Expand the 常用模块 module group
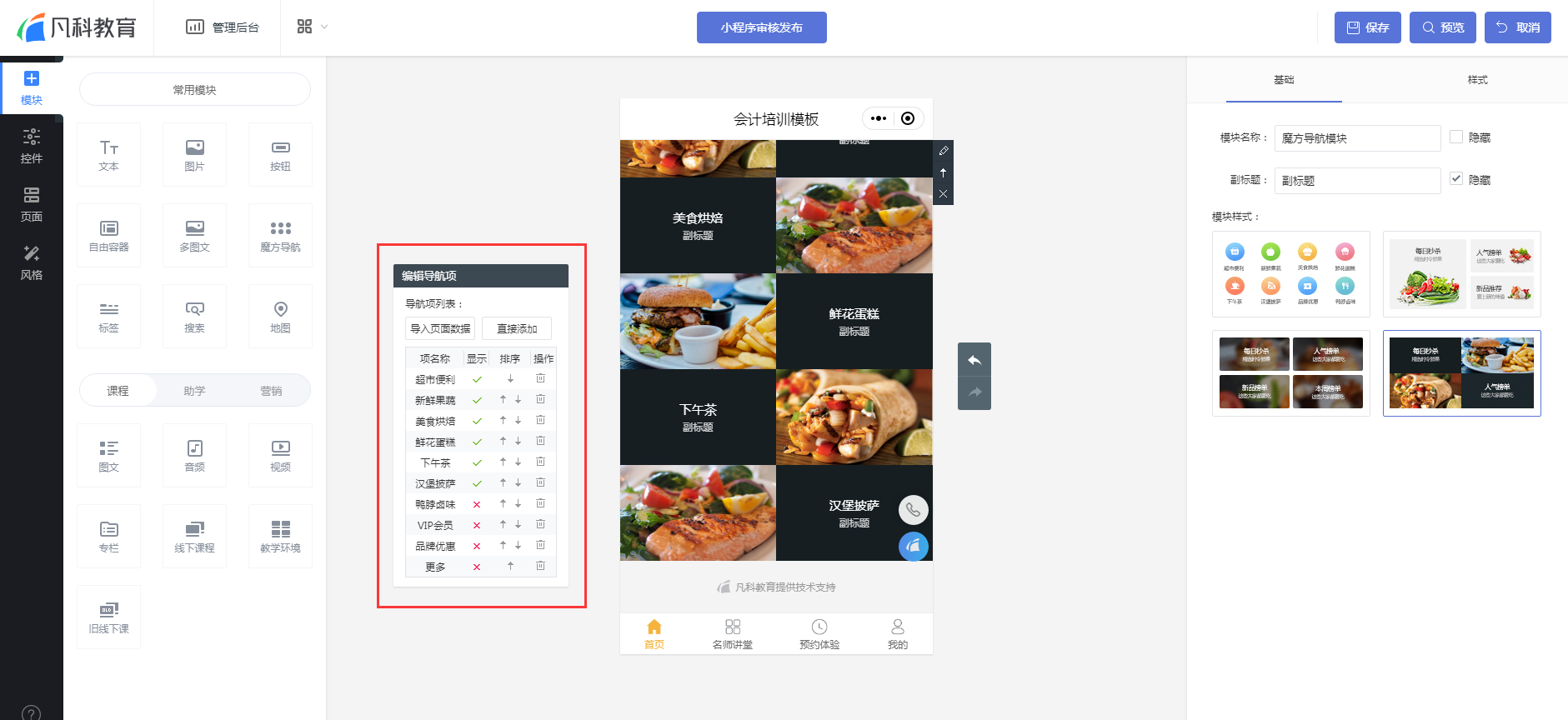Screen dimensions: 1568x720 click(x=195, y=89)
